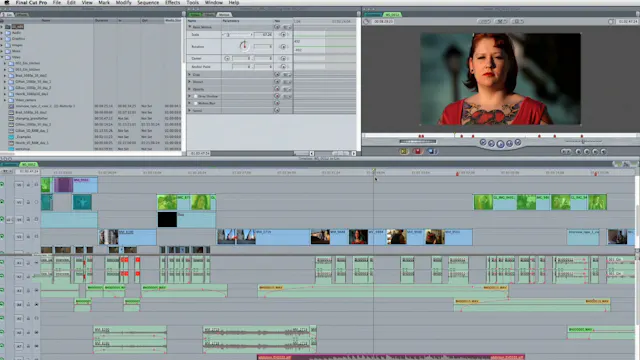Lock the A3 audio track
The height and width of the screenshot is (360, 640).
pyautogui.click(x=28, y=290)
